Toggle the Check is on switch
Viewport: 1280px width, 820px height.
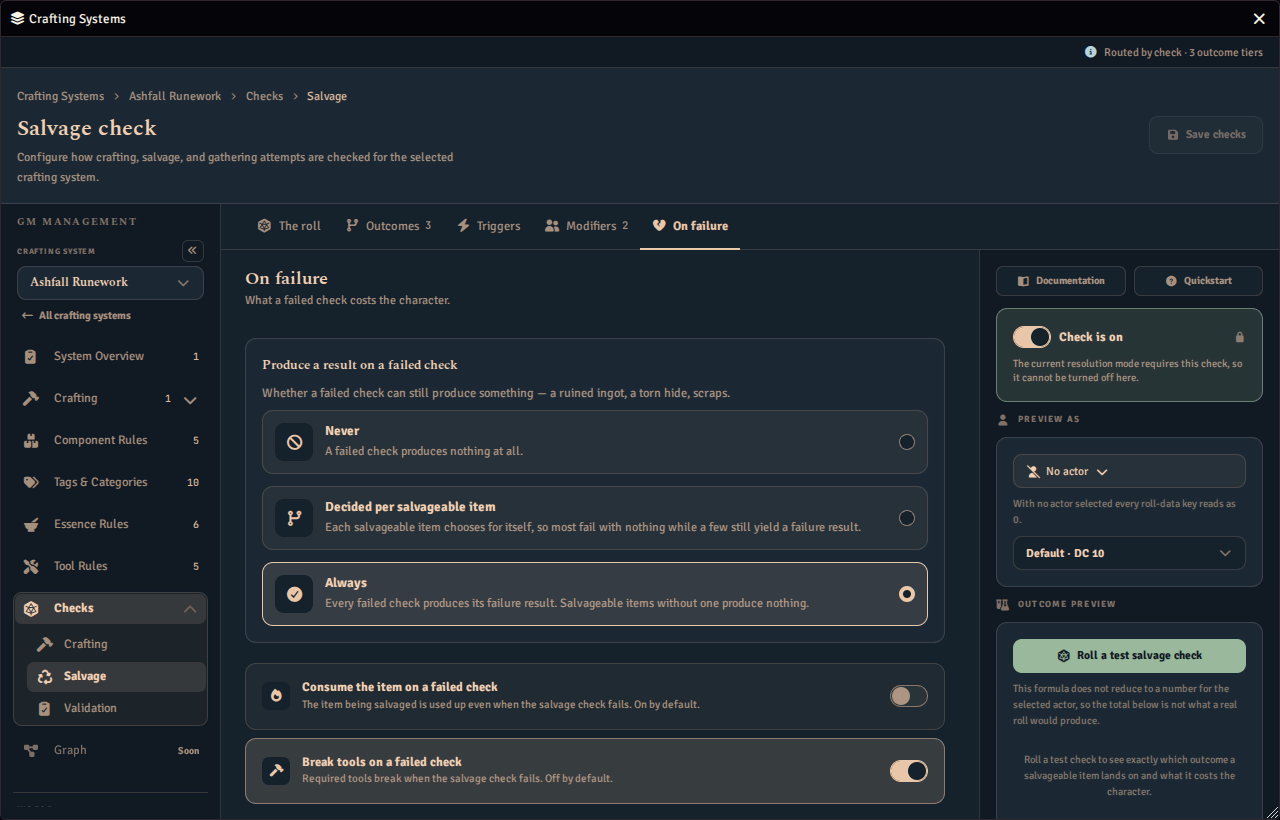[x=1032, y=337]
